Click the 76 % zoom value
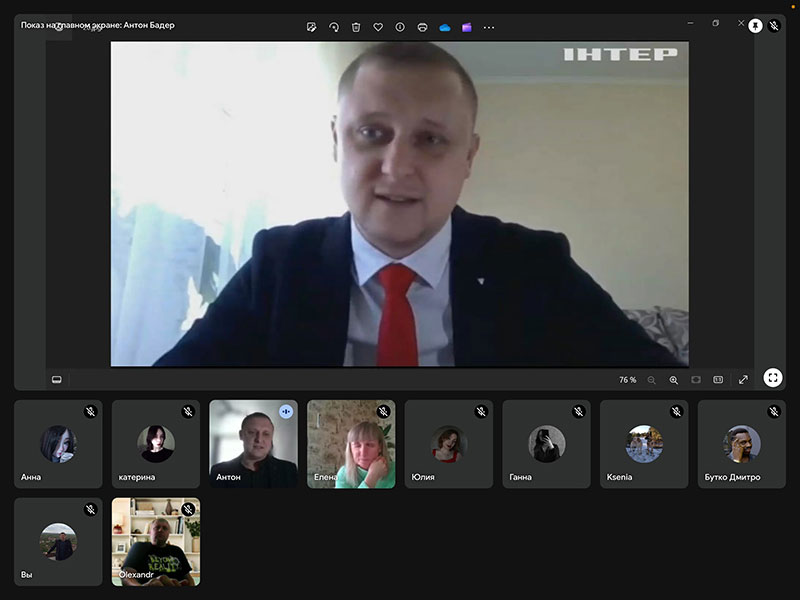Viewport: 800px width, 600px height. (628, 380)
